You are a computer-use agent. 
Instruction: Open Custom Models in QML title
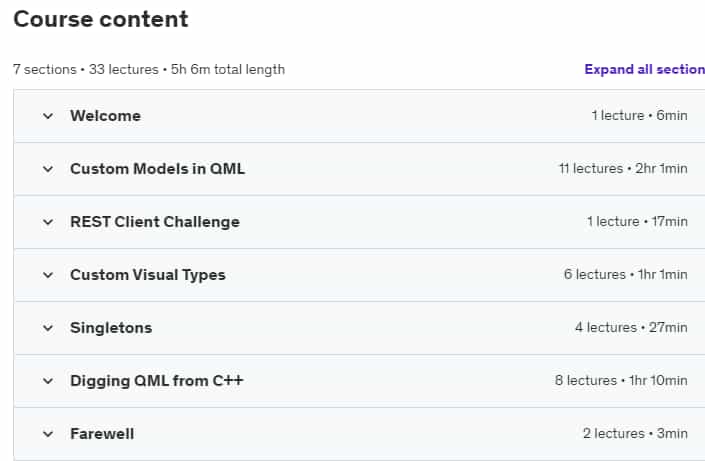click(x=157, y=169)
